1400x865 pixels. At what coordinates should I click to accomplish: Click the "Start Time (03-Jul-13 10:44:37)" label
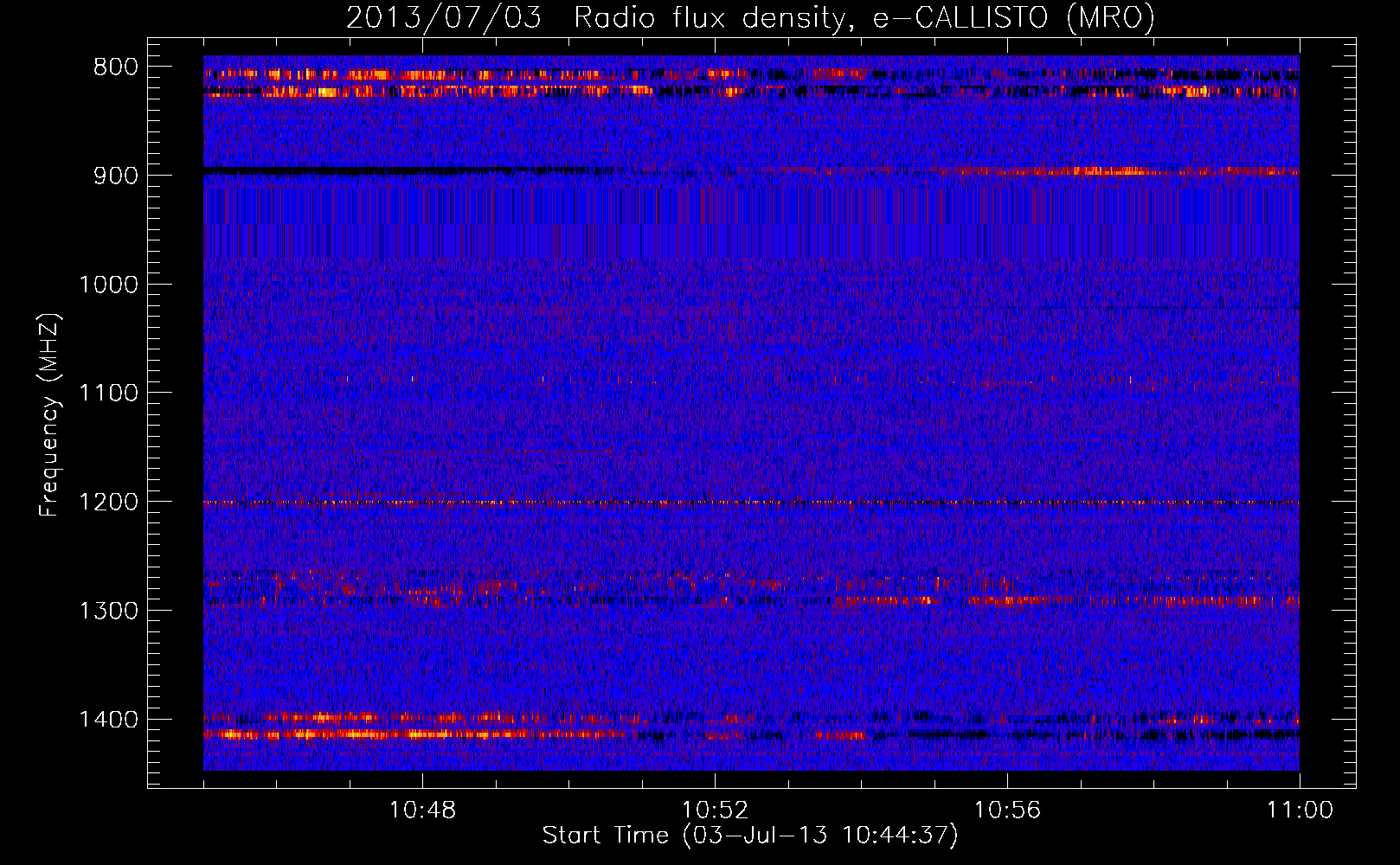tap(750, 836)
